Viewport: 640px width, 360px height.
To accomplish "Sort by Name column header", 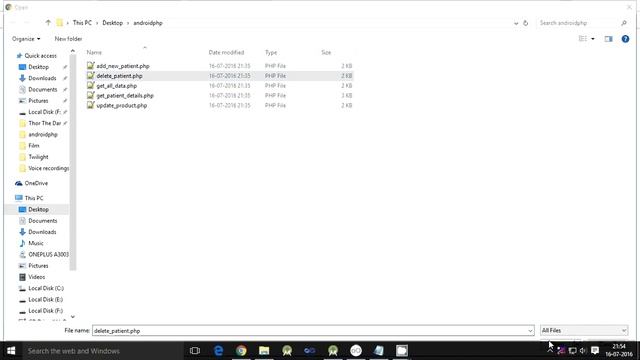I will point(94,52).
